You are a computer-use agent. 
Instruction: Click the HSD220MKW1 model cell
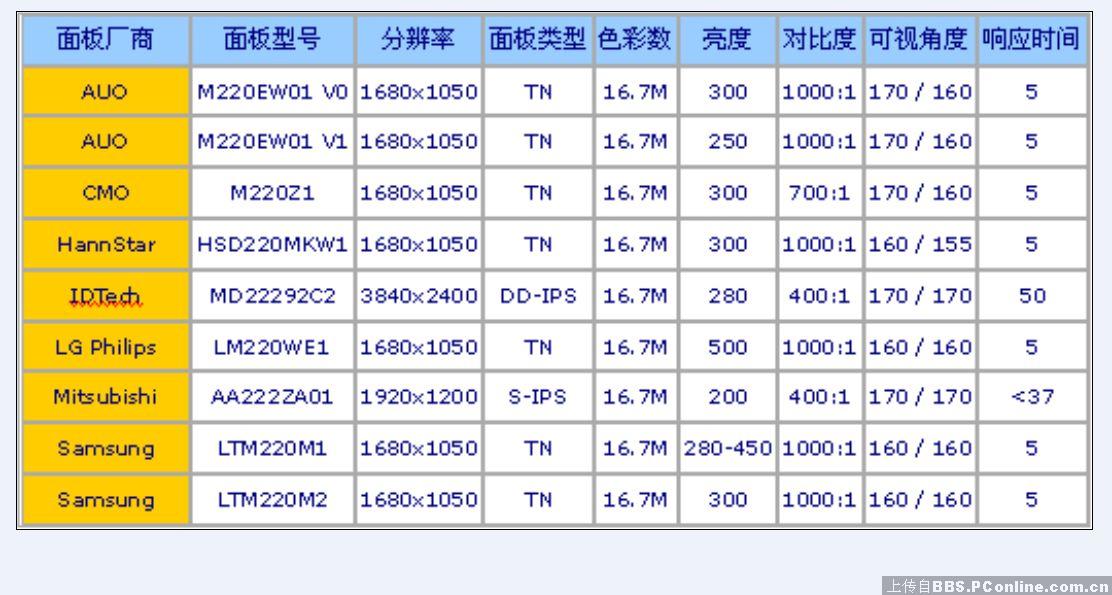tap(272, 245)
